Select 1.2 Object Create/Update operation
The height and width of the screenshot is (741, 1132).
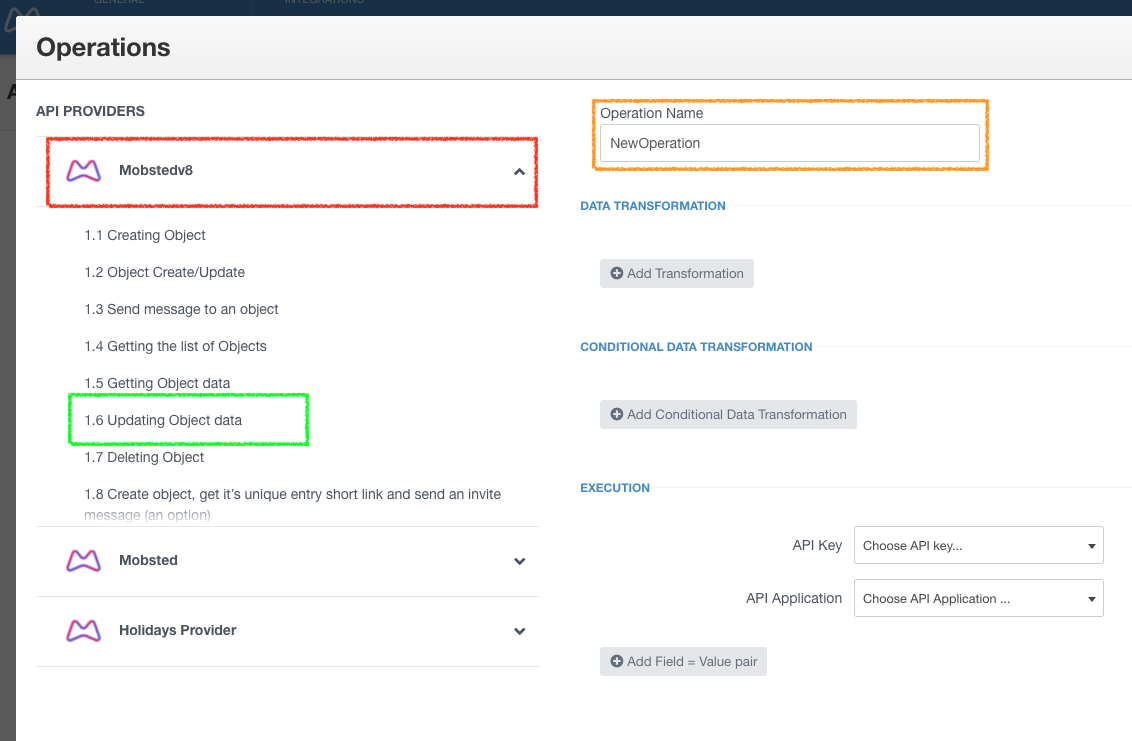tap(165, 272)
